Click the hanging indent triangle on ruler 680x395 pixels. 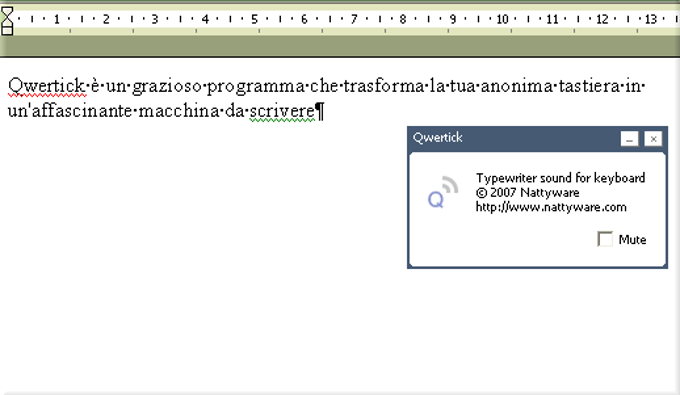tap(7, 21)
